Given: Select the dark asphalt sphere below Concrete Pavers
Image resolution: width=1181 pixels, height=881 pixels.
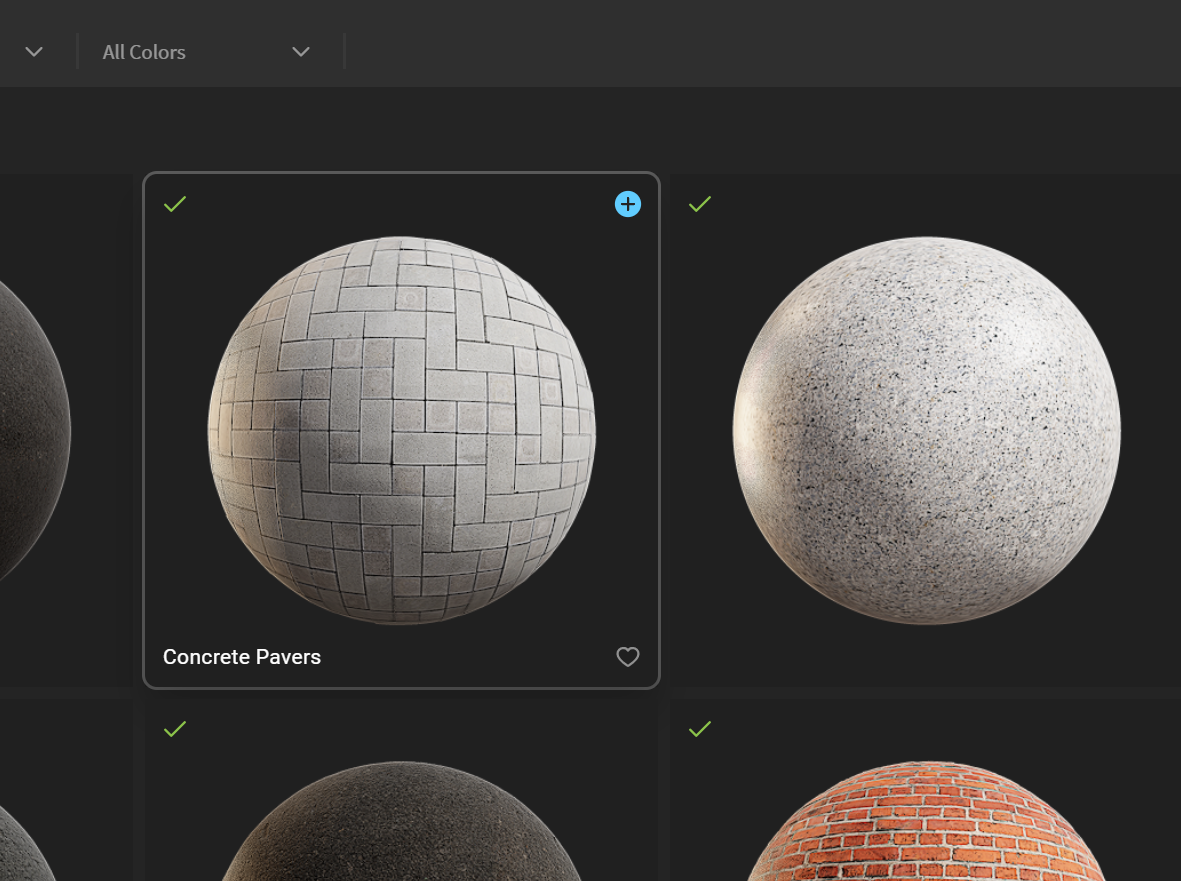Looking at the screenshot, I should [x=401, y=821].
